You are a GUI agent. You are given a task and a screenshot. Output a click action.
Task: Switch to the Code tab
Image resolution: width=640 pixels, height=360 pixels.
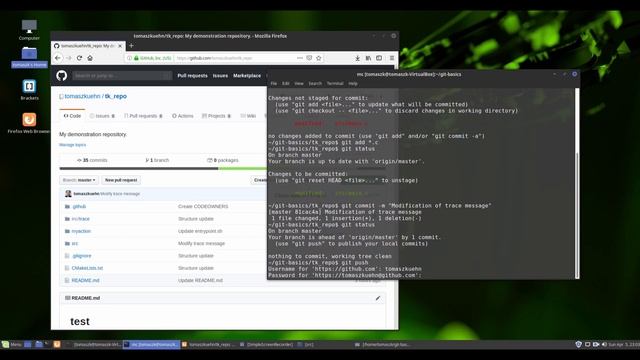pyautogui.click(x=72, y=116)
